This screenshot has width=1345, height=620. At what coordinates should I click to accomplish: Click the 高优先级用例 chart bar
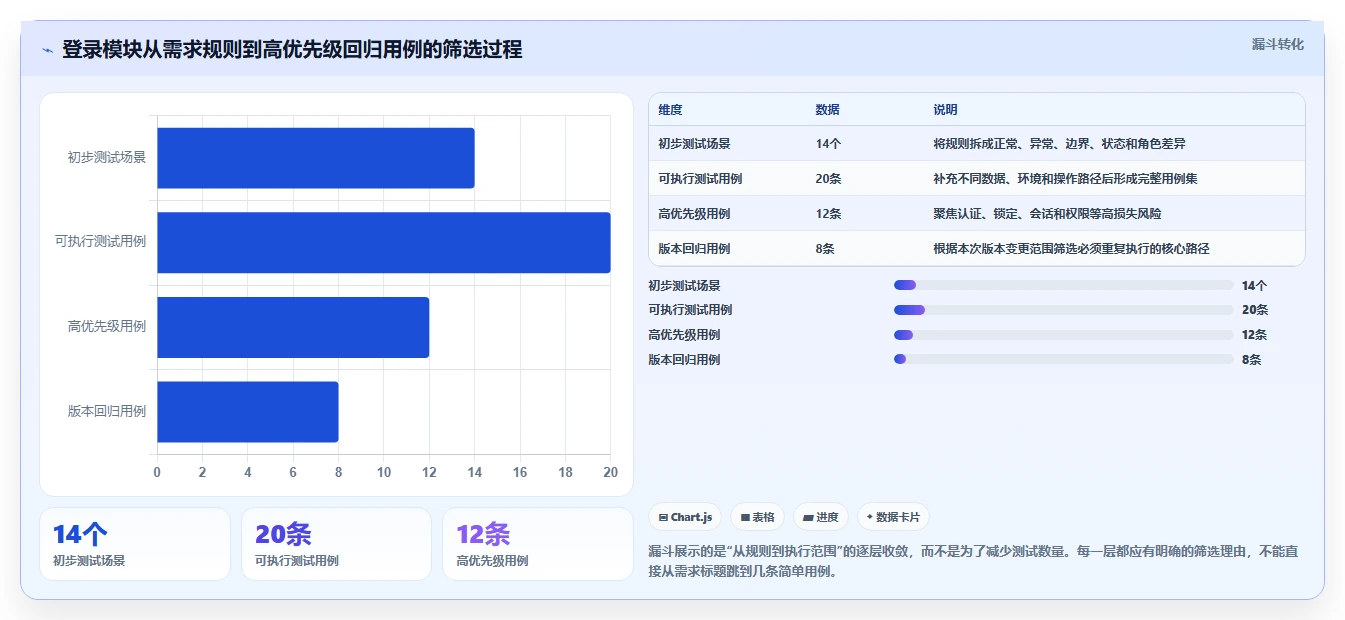pyautogui.click(x=293, y=327)
